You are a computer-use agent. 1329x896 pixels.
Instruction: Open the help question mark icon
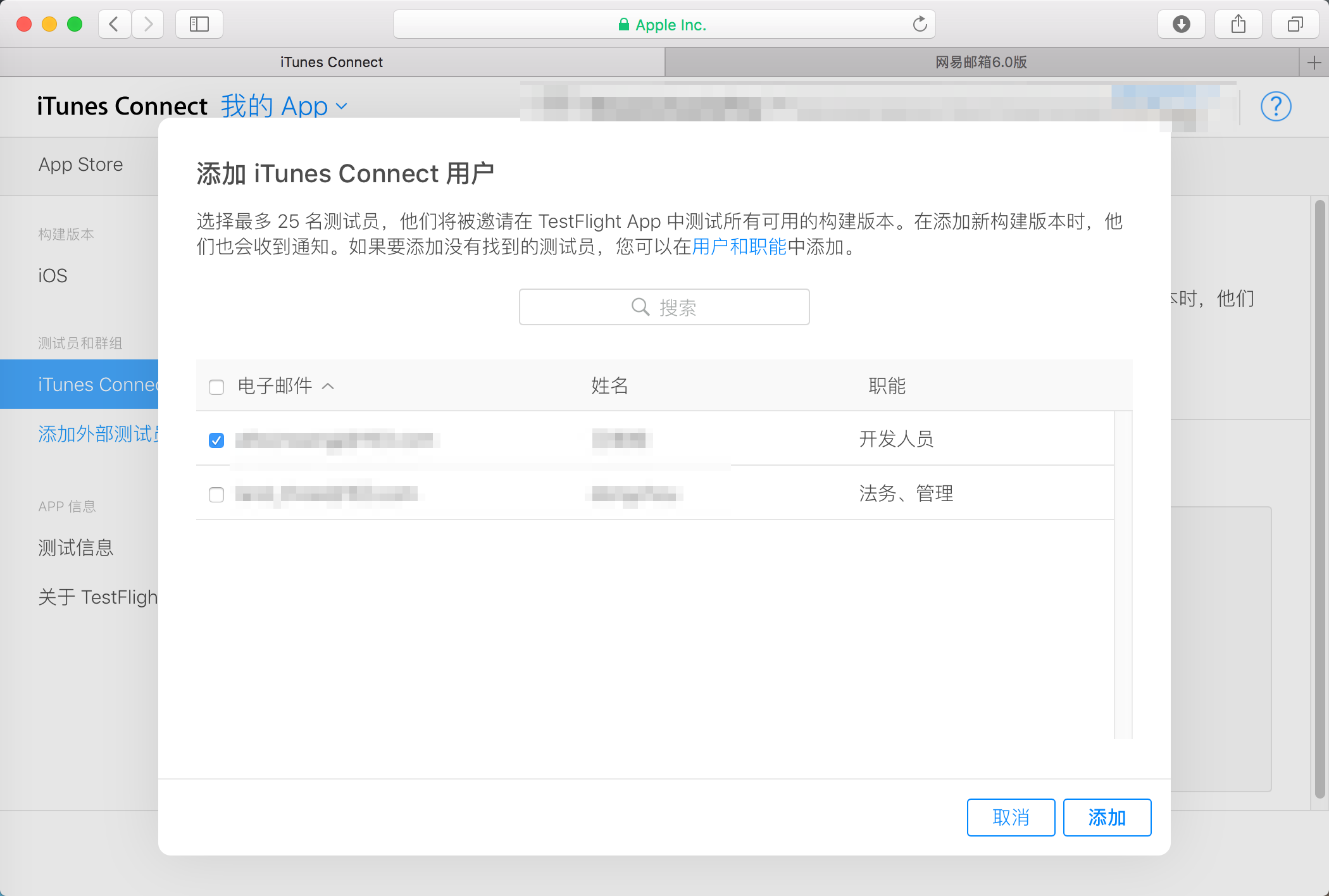[x=1275, y=106]
